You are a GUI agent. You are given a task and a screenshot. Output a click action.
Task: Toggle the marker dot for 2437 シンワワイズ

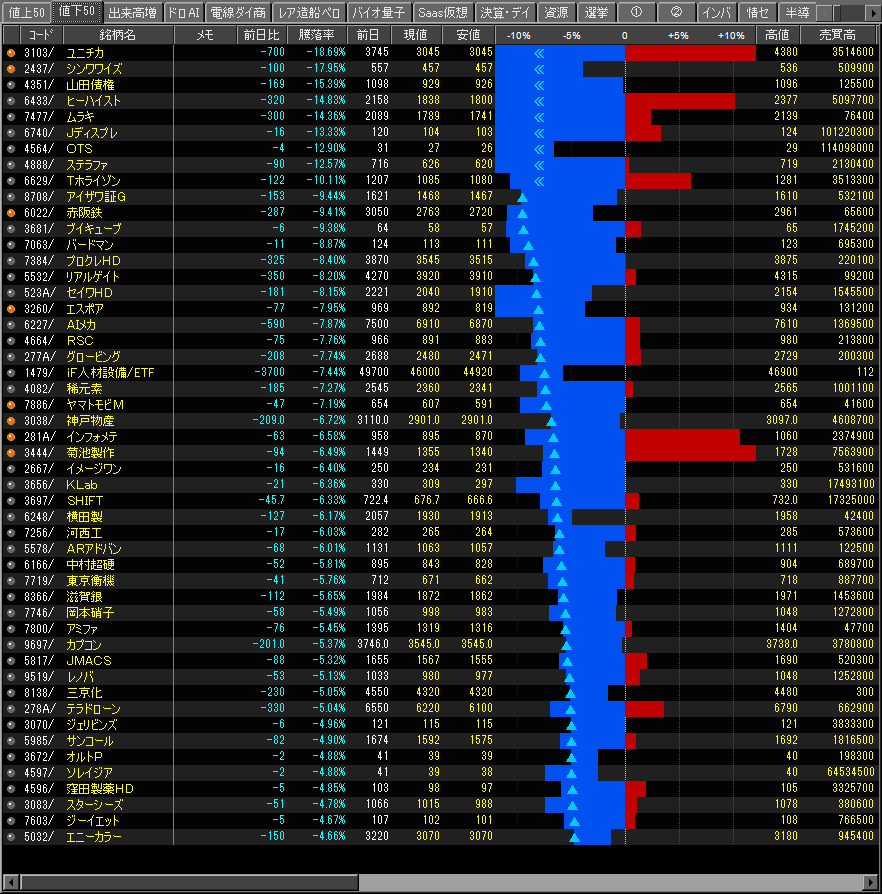pos(11,69)
